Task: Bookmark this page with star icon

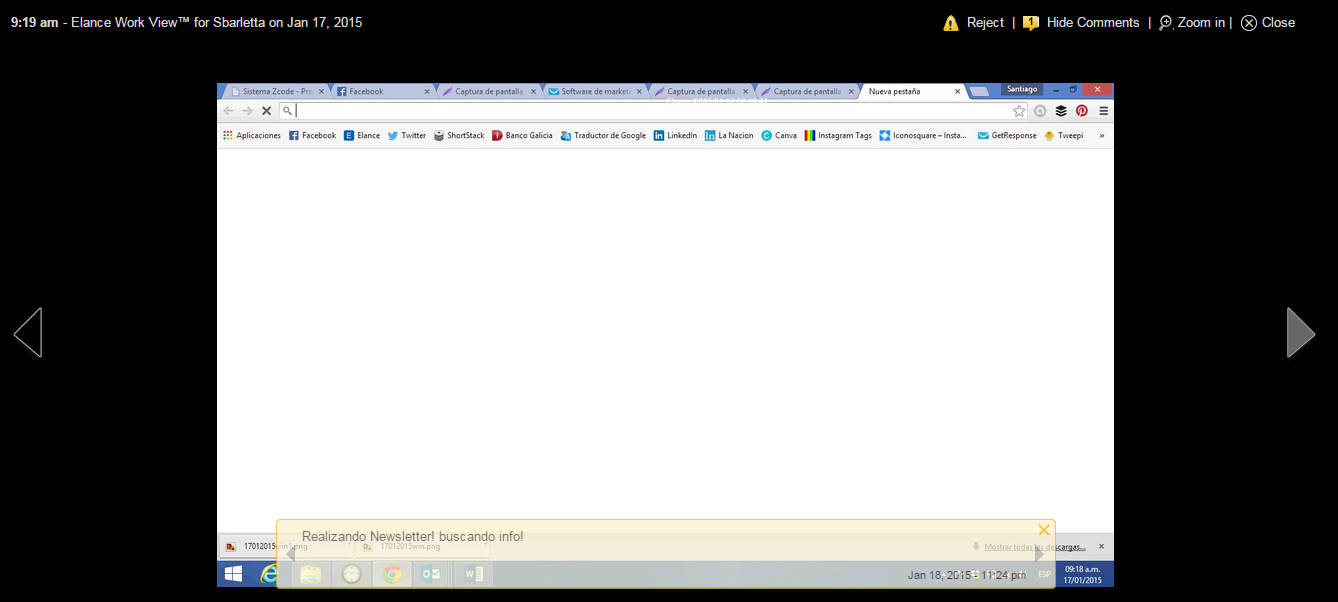Action: click(x=1019, y=111)
